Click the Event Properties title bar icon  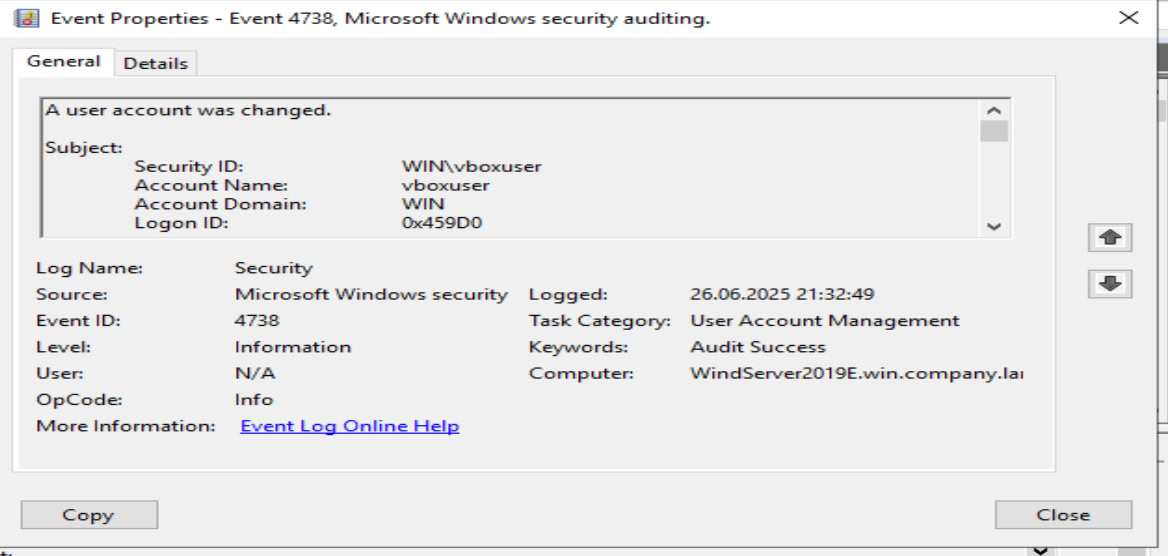[30, 18]
